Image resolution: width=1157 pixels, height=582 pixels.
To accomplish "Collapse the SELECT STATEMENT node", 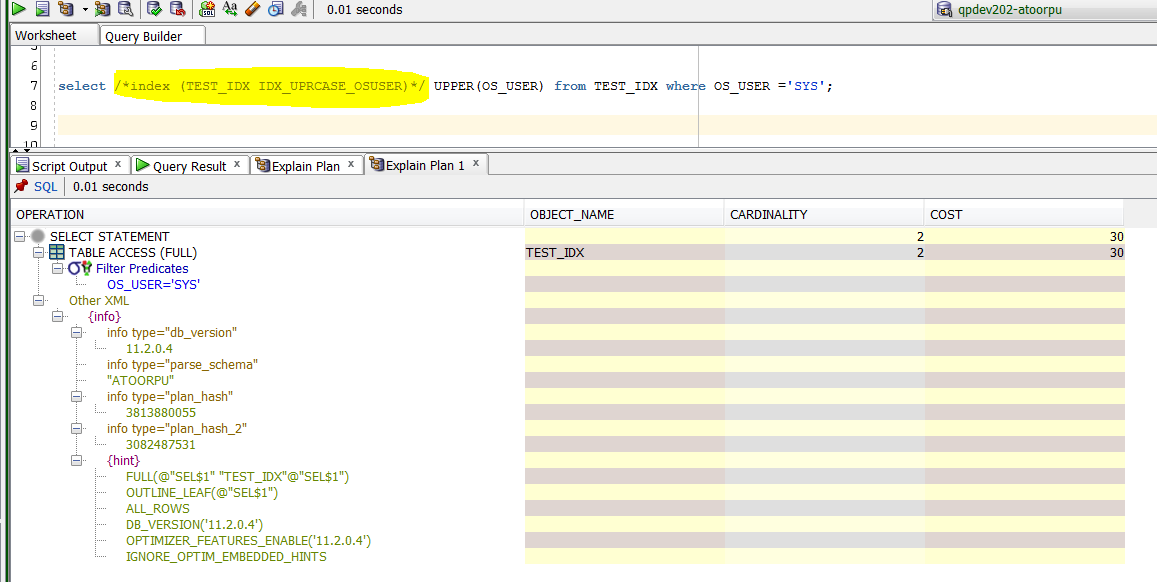I will [20, 237].
